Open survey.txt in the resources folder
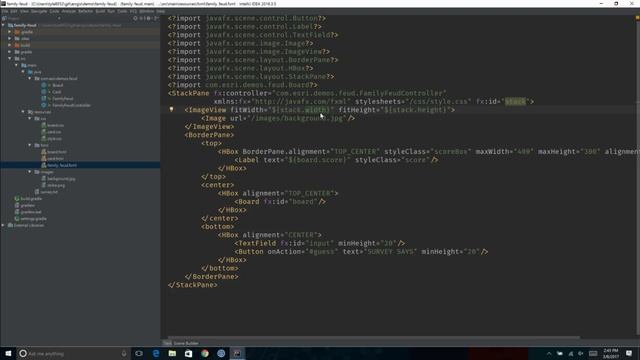The image size is (640, 360). (x=49, y=192)
